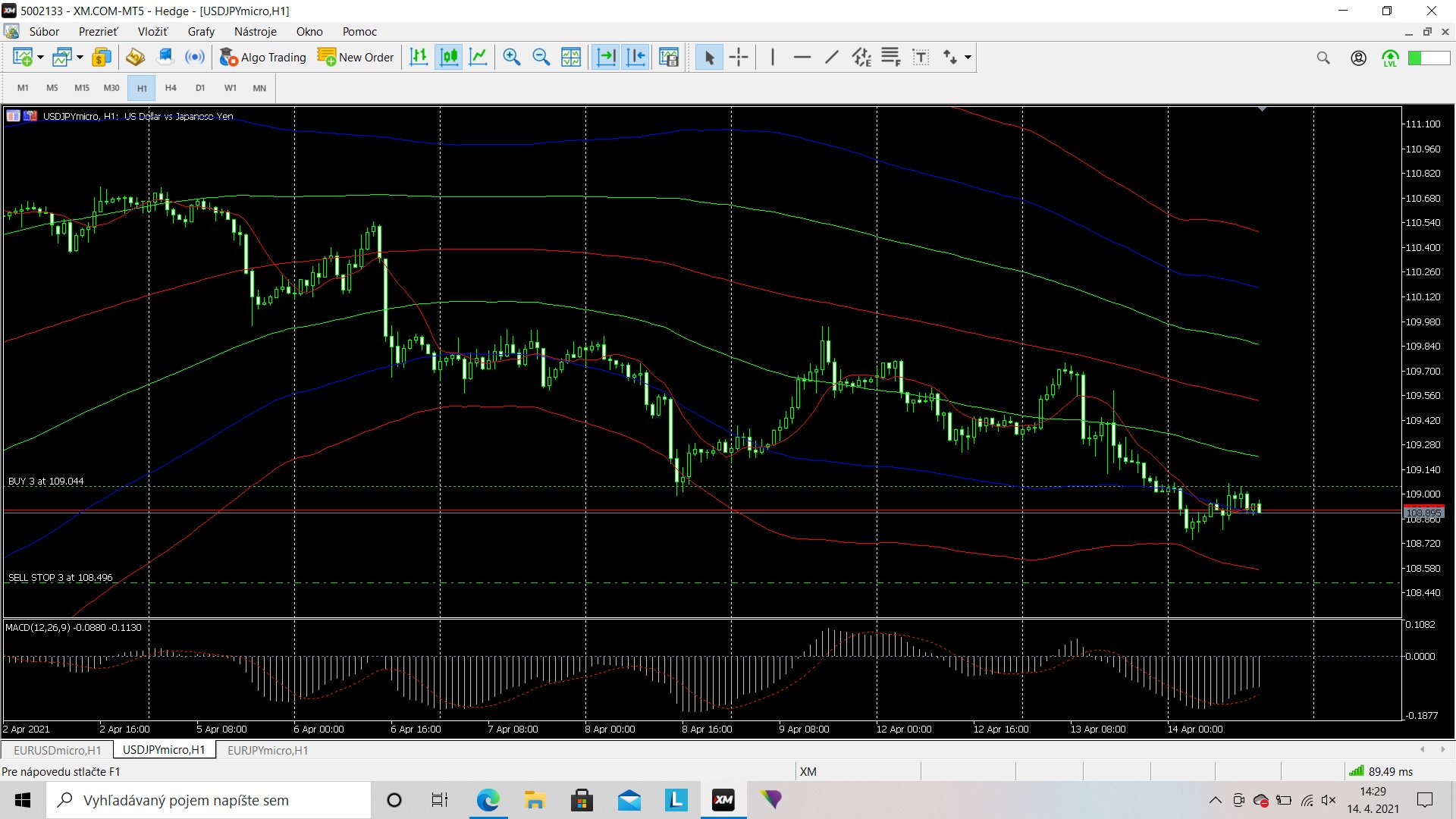Switch to bar chart display
The width and height of the screenshot is (1456, 819).
click(x=419, y=57)
